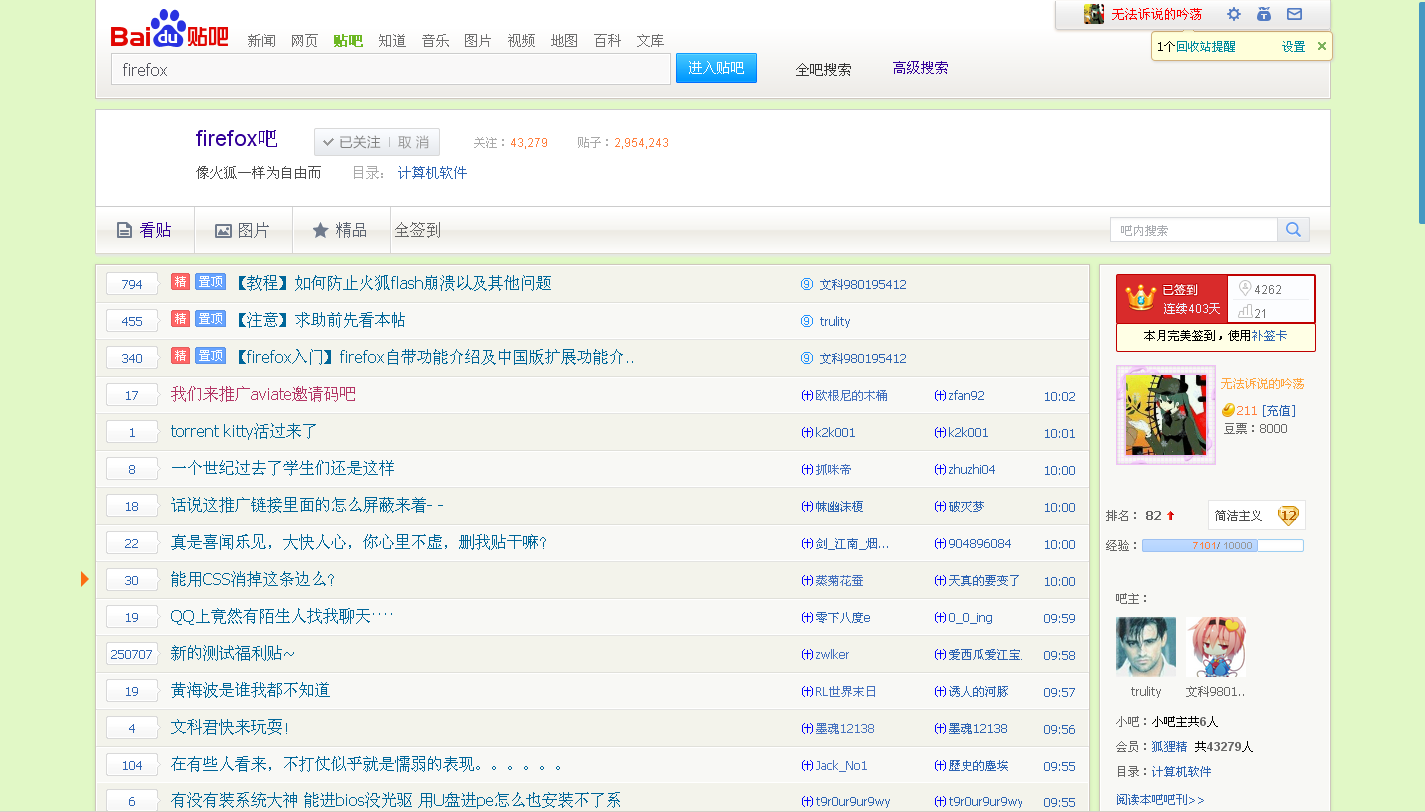Toggle the 已关注 follow button
1425x812 pixels.
tap(351, 142)
